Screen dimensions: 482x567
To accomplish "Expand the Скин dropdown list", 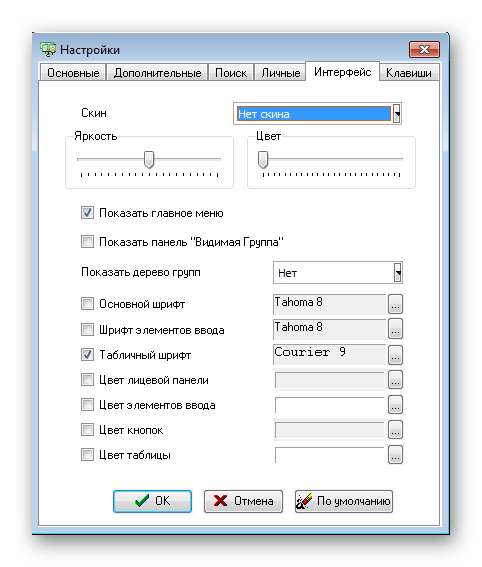I will [397, 114].
